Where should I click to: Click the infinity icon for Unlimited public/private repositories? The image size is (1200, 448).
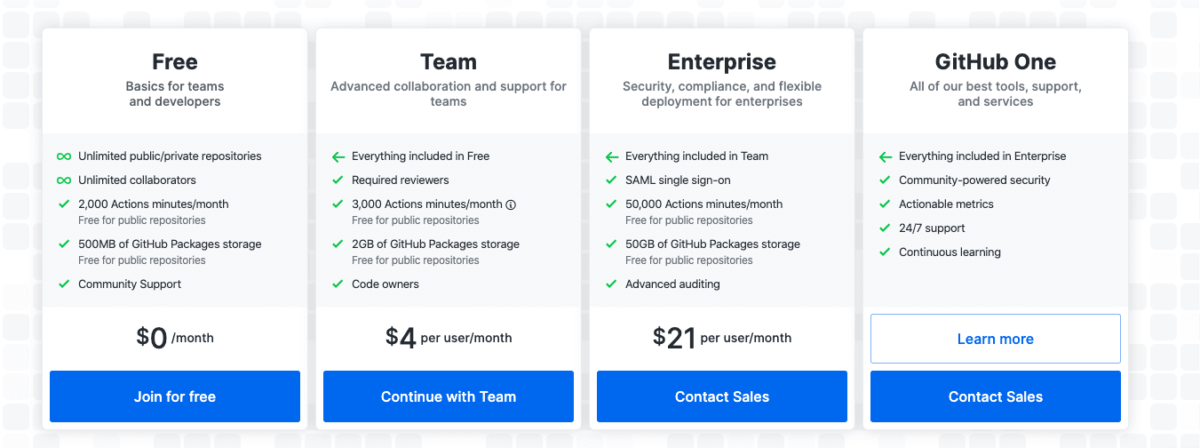point(64,156)
